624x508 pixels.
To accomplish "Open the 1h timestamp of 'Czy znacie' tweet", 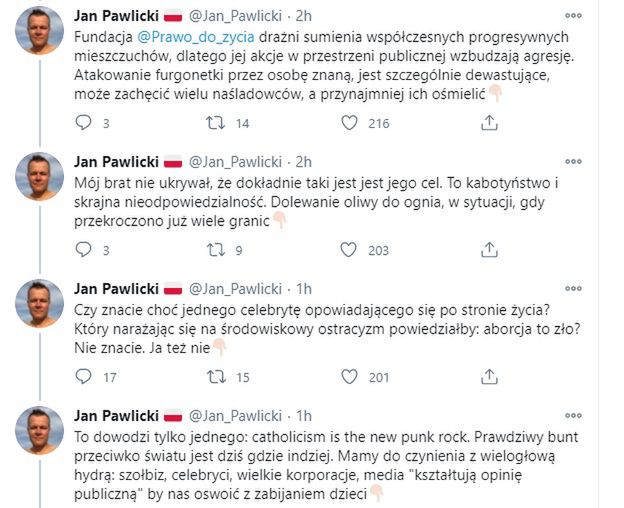I will click(304, 288).
